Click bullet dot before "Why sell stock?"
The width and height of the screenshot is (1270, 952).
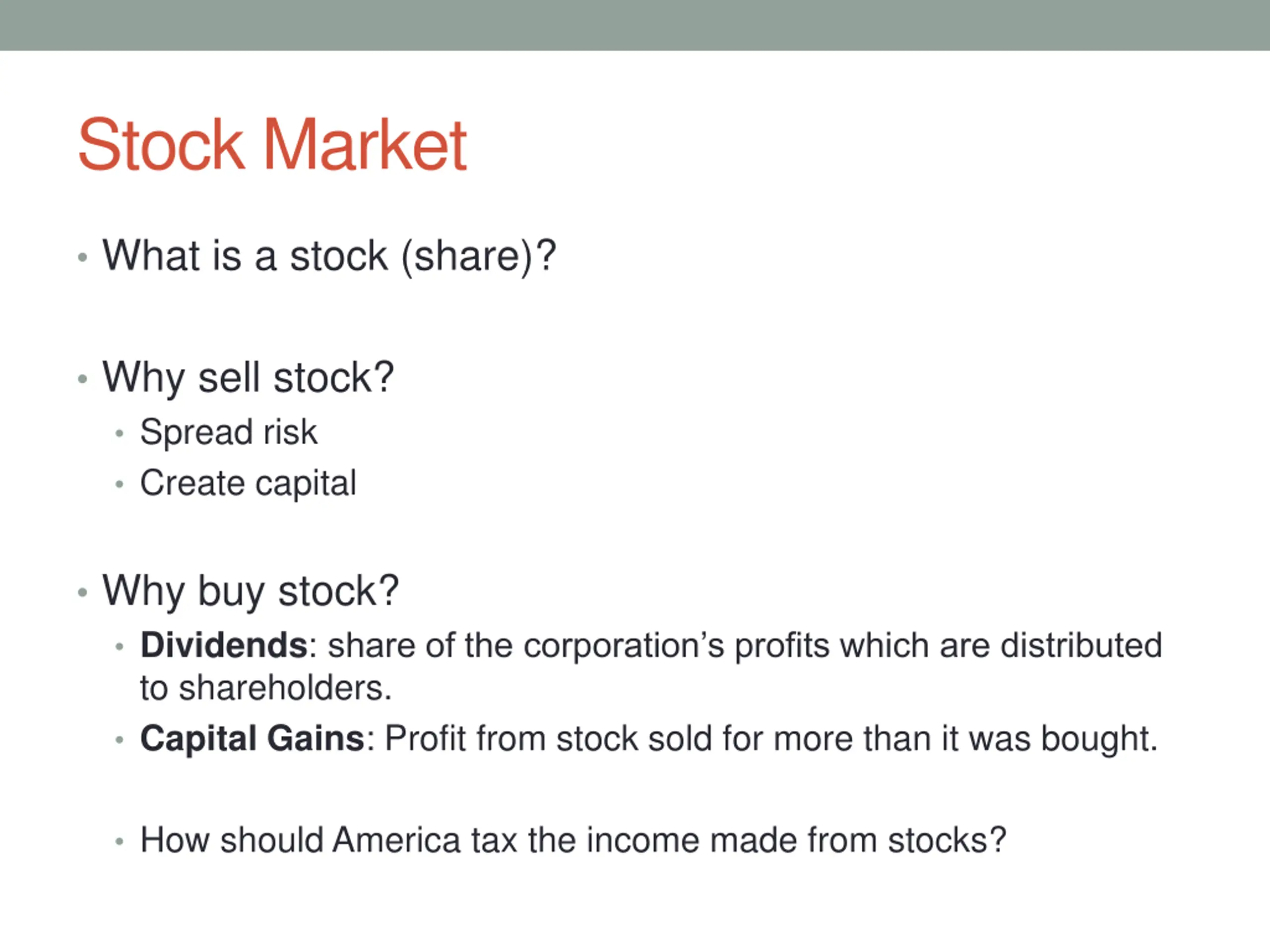coord(83,379)
